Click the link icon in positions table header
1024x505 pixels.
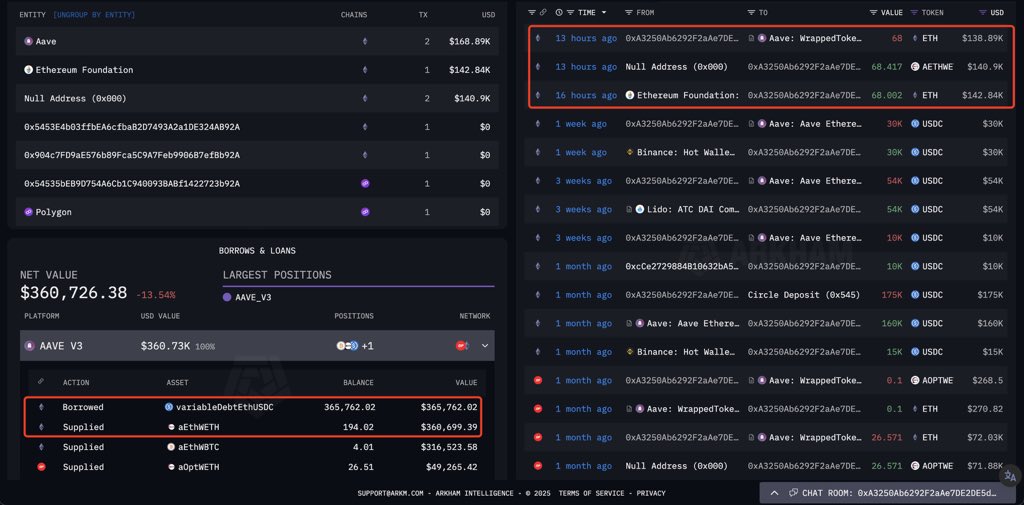coord(41,382)
